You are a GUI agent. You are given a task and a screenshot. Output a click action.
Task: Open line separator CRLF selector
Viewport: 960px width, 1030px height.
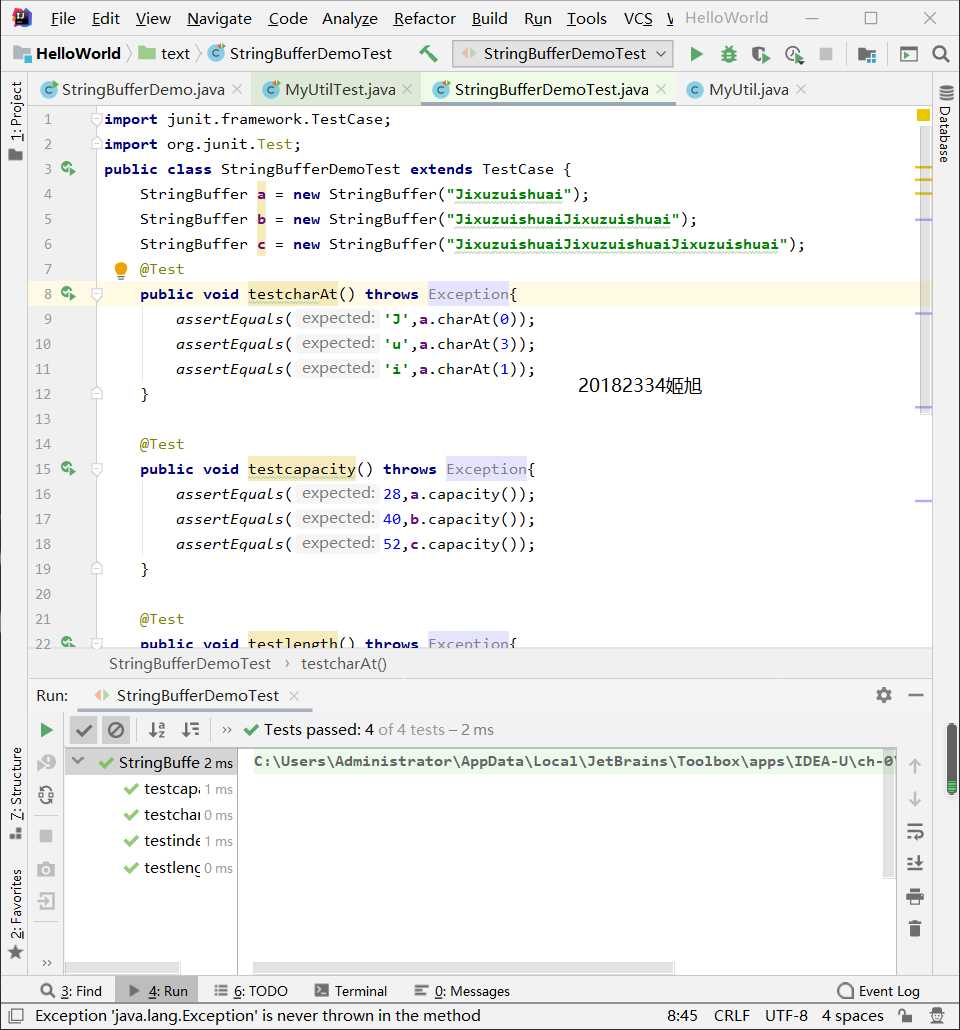[x=731, y=1016]
